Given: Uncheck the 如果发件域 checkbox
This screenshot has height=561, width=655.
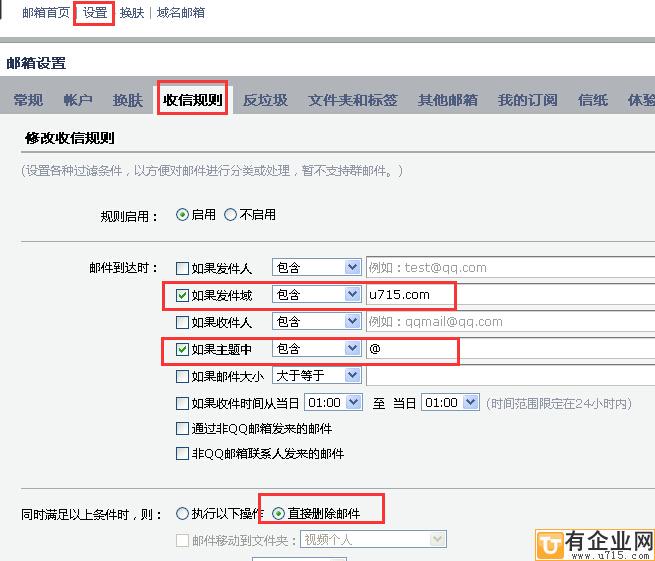Looking at the screenshot, I should point(182,295).
